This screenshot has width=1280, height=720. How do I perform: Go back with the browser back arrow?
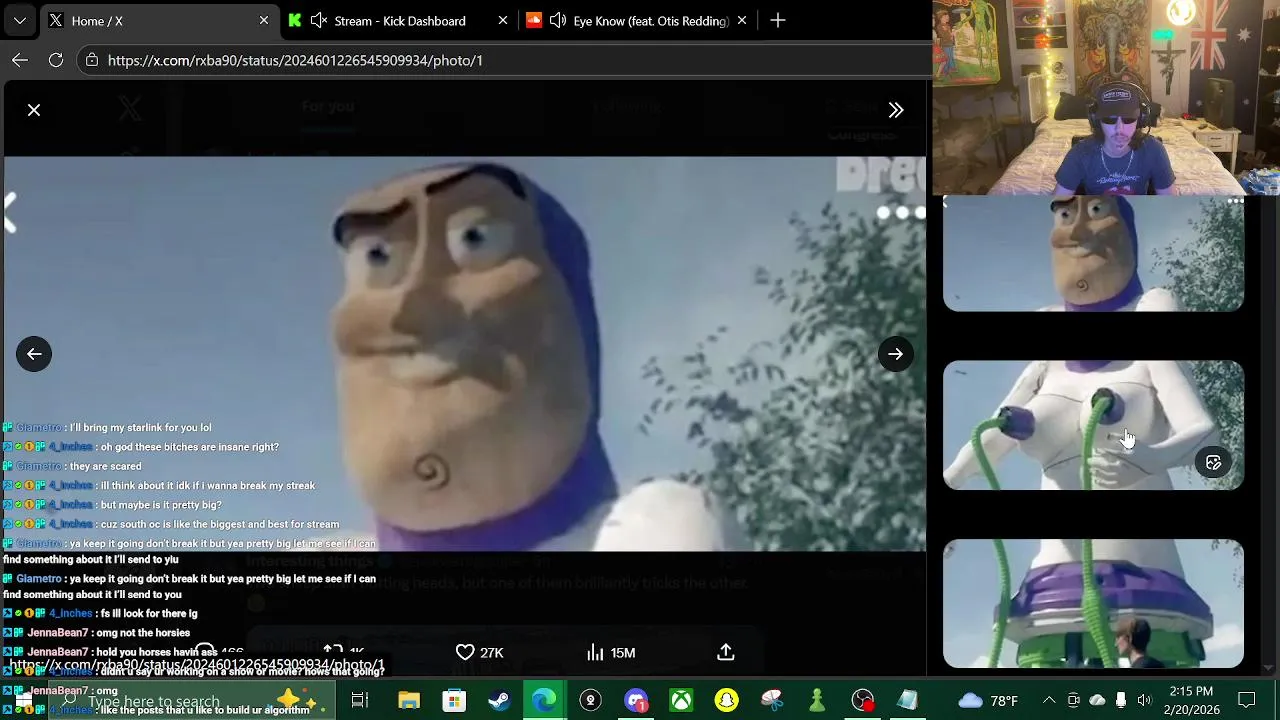point(20,60)
